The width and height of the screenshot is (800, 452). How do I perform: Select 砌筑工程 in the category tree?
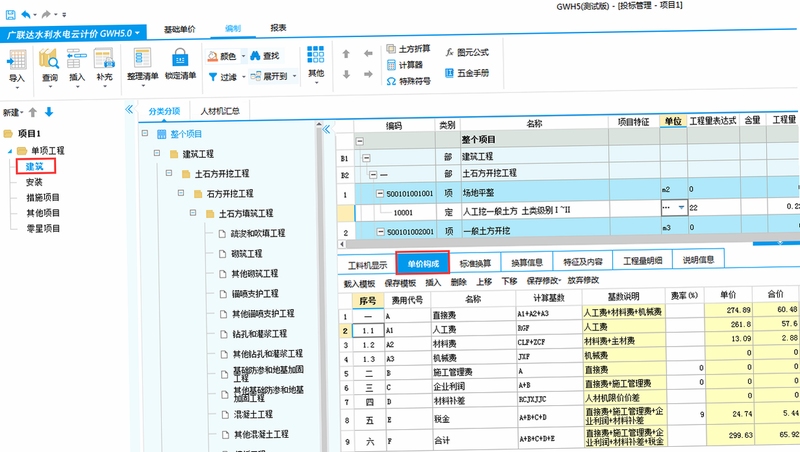tap(246, 253)
